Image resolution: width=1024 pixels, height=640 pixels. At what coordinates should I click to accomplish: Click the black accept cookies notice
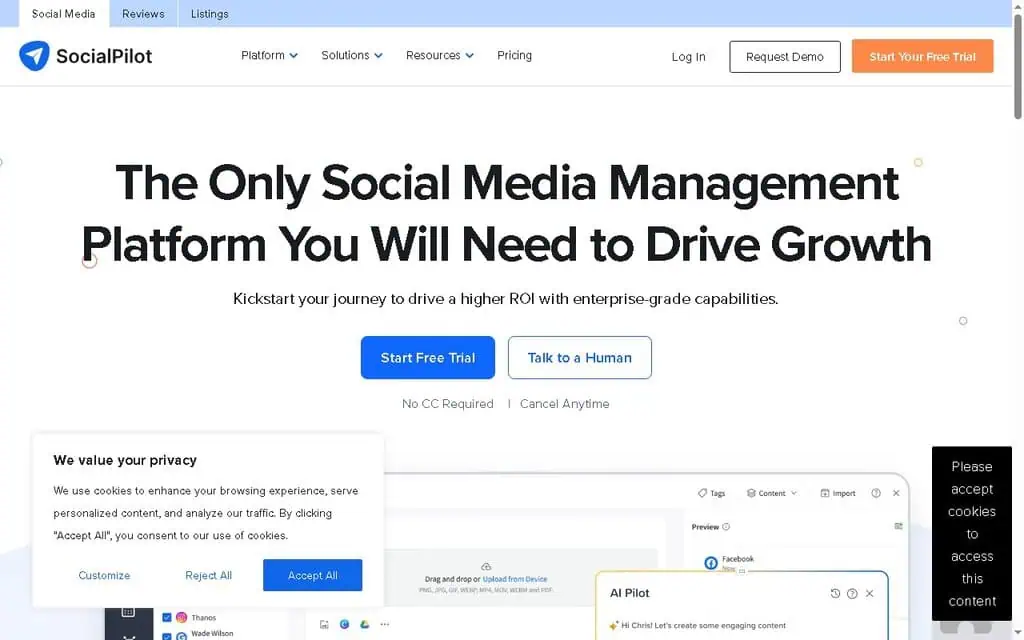coord(972,534)
